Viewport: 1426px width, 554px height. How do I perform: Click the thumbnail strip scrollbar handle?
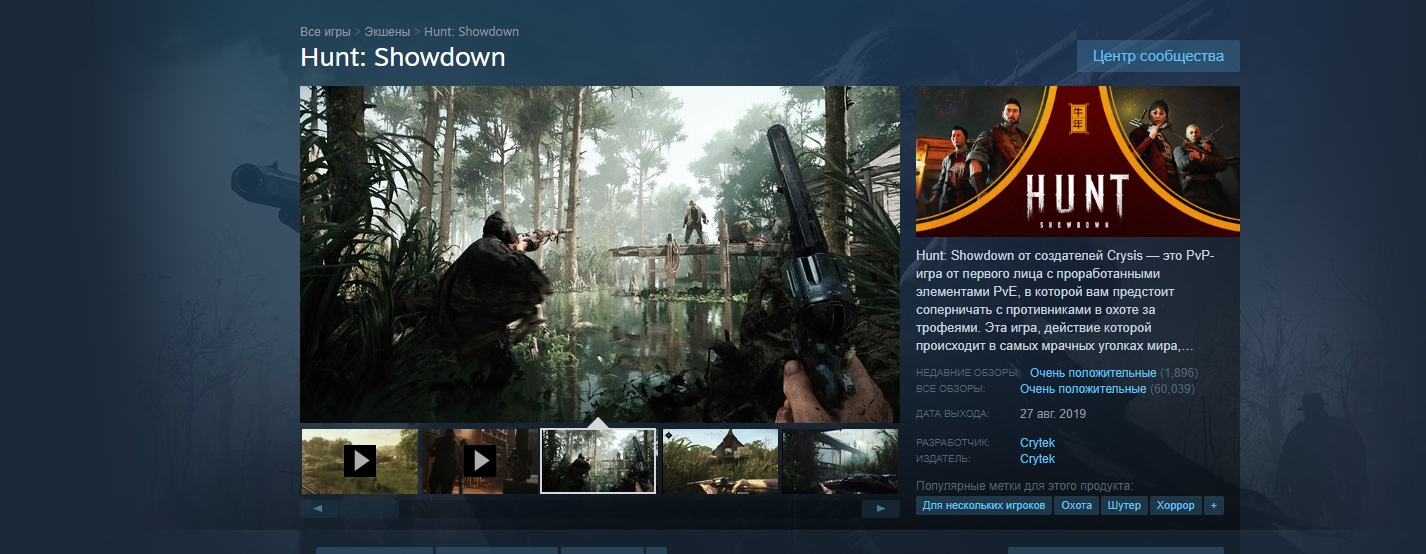(369, 509)
